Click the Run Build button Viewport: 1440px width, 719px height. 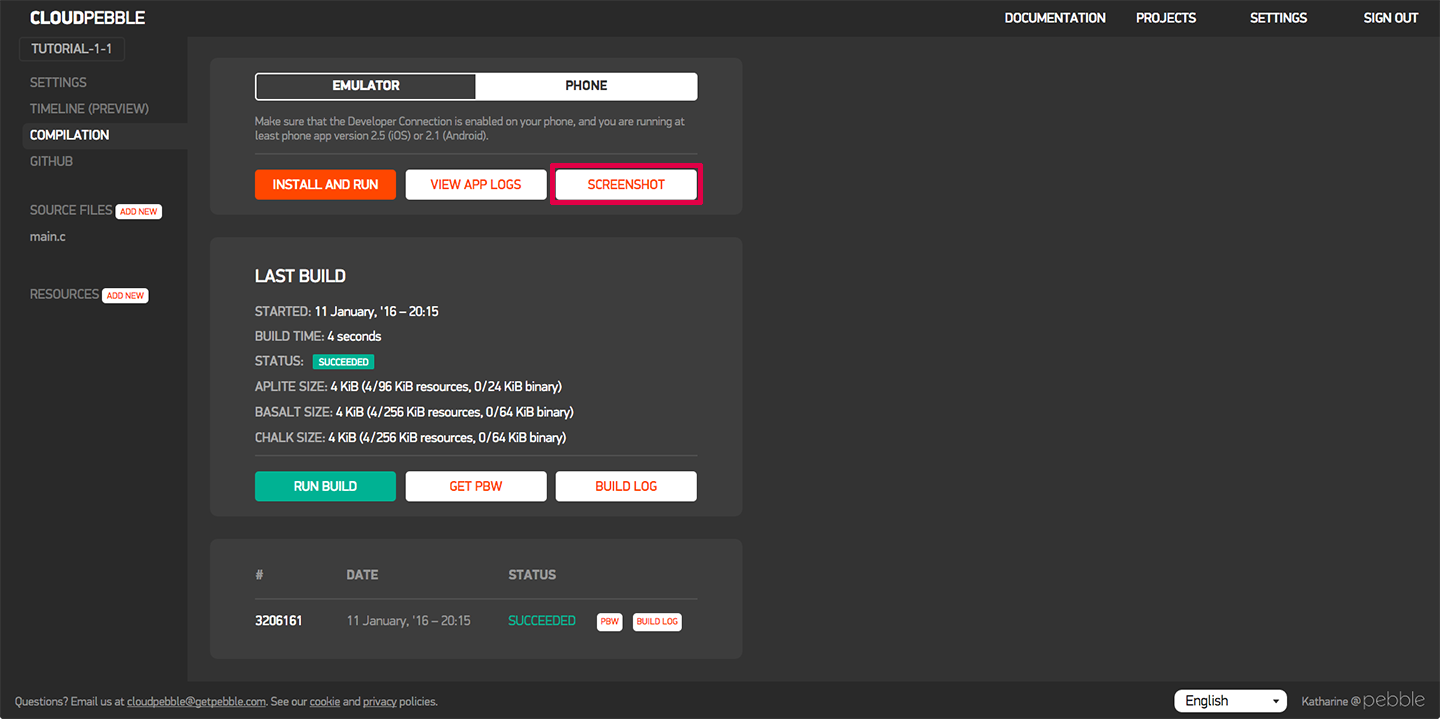(325, 487)
